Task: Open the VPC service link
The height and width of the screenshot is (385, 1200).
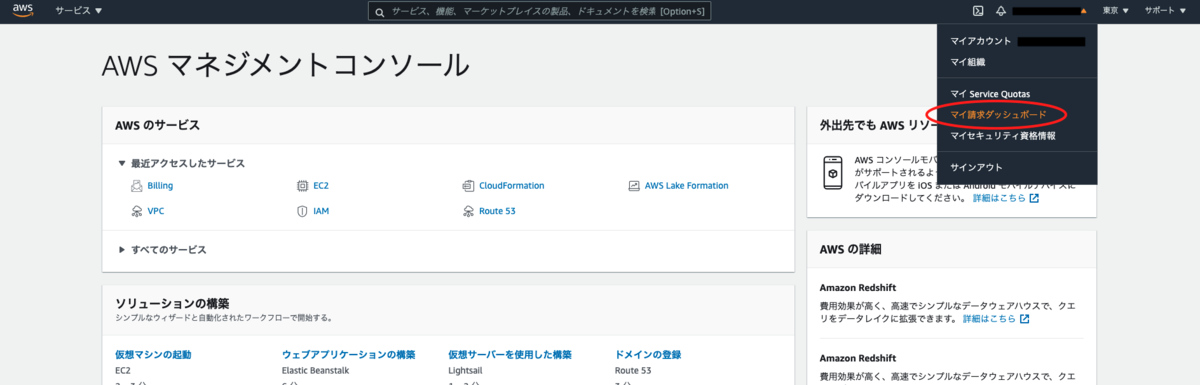Action: coord(156,211)
